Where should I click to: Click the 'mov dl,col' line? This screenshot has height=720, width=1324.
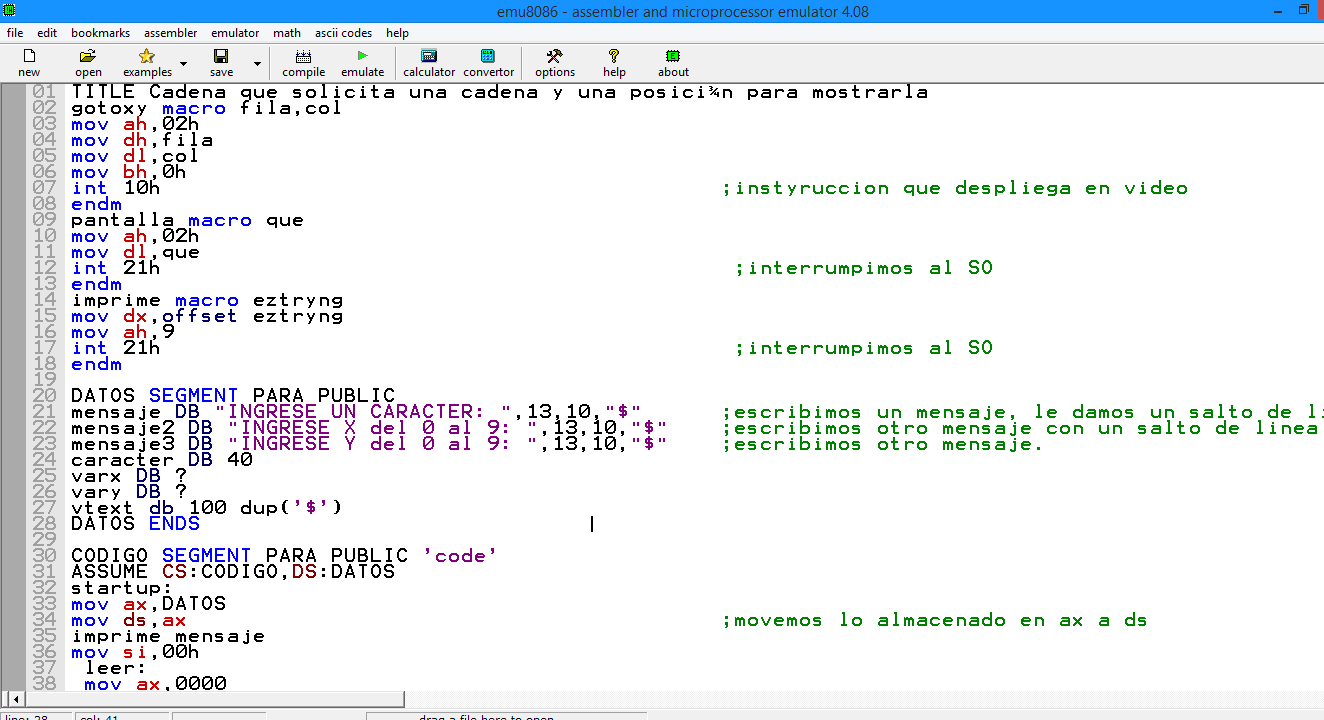(x=135, y=156)
